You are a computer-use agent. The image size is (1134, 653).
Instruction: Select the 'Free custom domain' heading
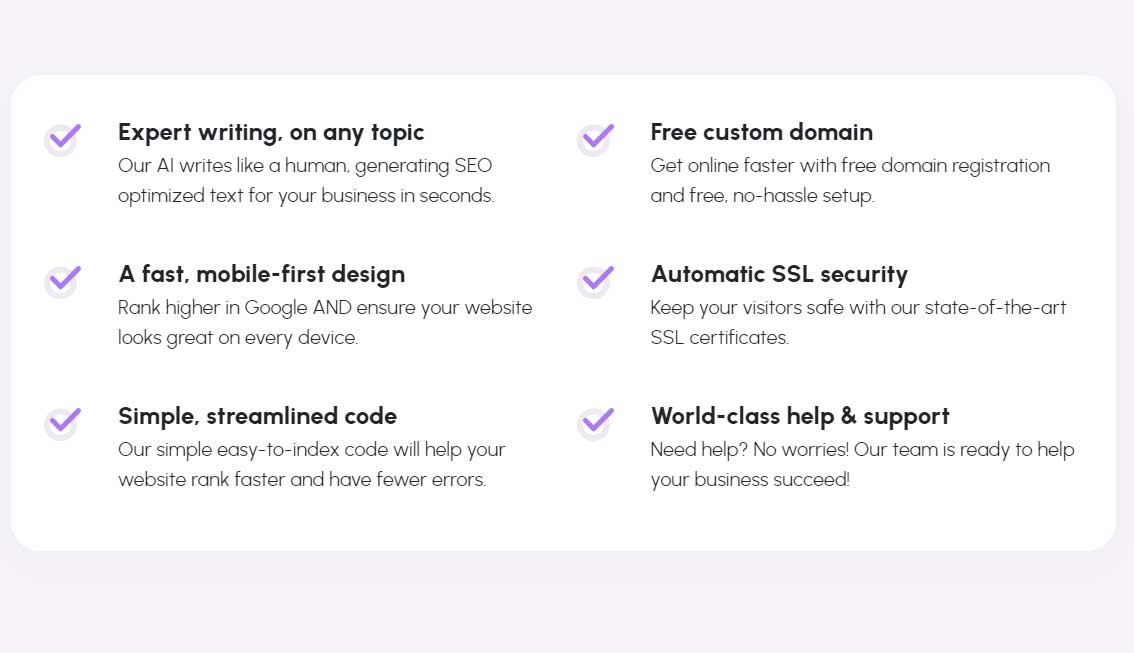(x=762, y=132)
